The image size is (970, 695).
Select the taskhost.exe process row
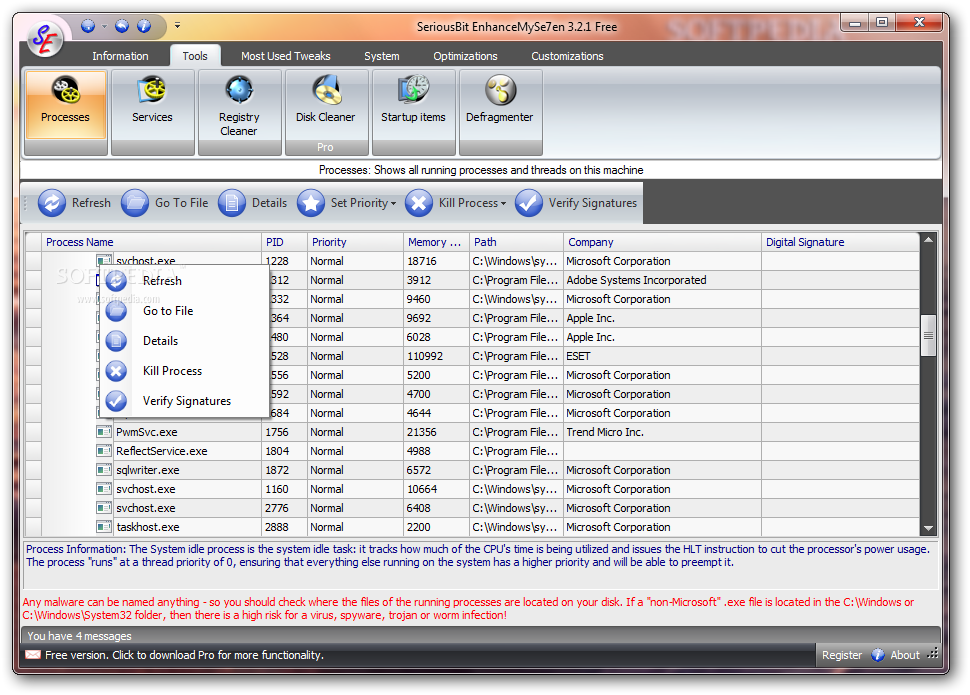tap(473, 527)
